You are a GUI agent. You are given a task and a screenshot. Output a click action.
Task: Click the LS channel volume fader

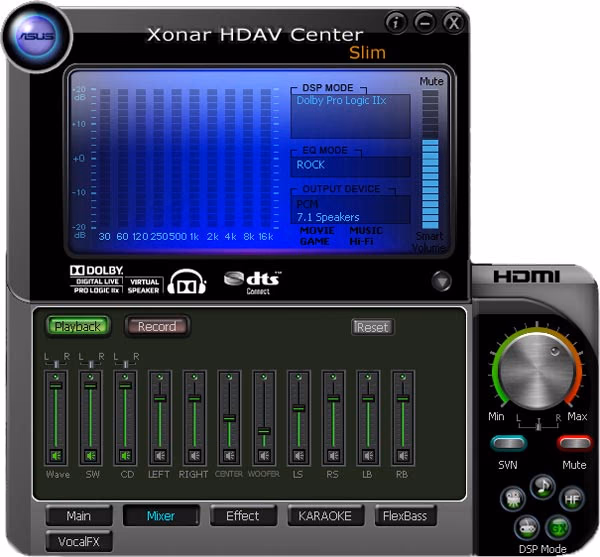[x=299, y=408]
